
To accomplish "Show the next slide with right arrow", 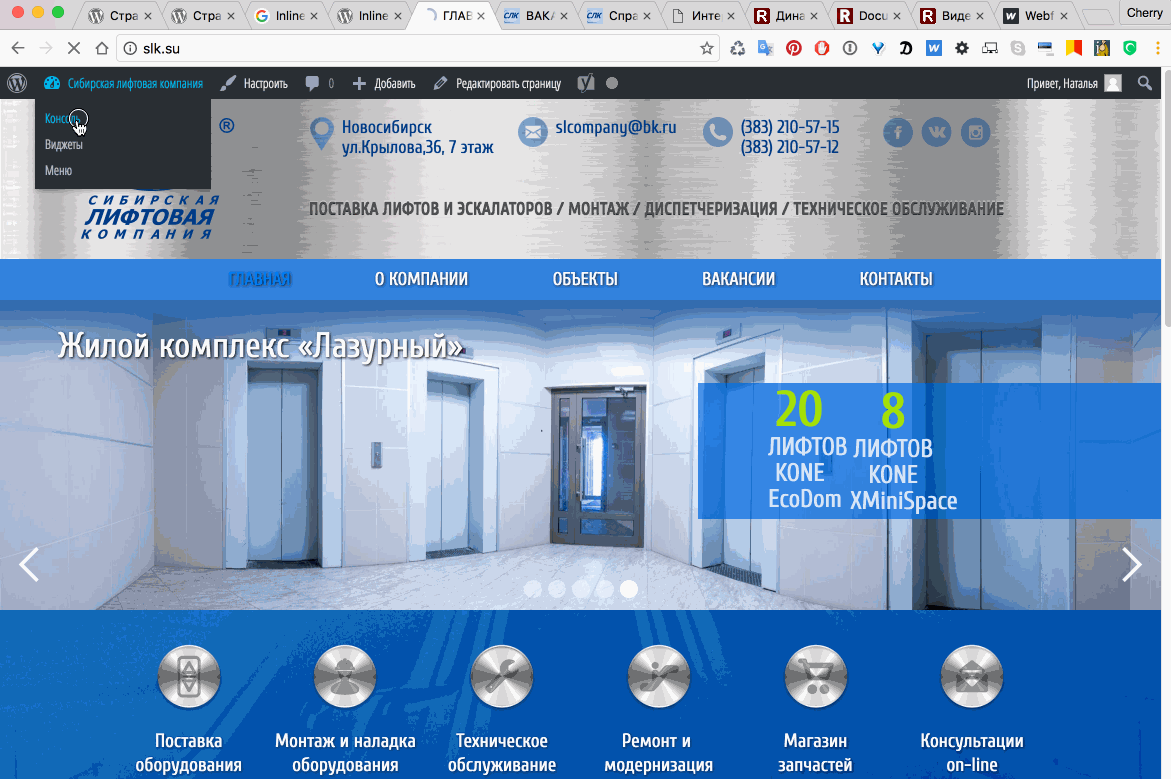I will pyautogui.click(x=1131, y=565).
